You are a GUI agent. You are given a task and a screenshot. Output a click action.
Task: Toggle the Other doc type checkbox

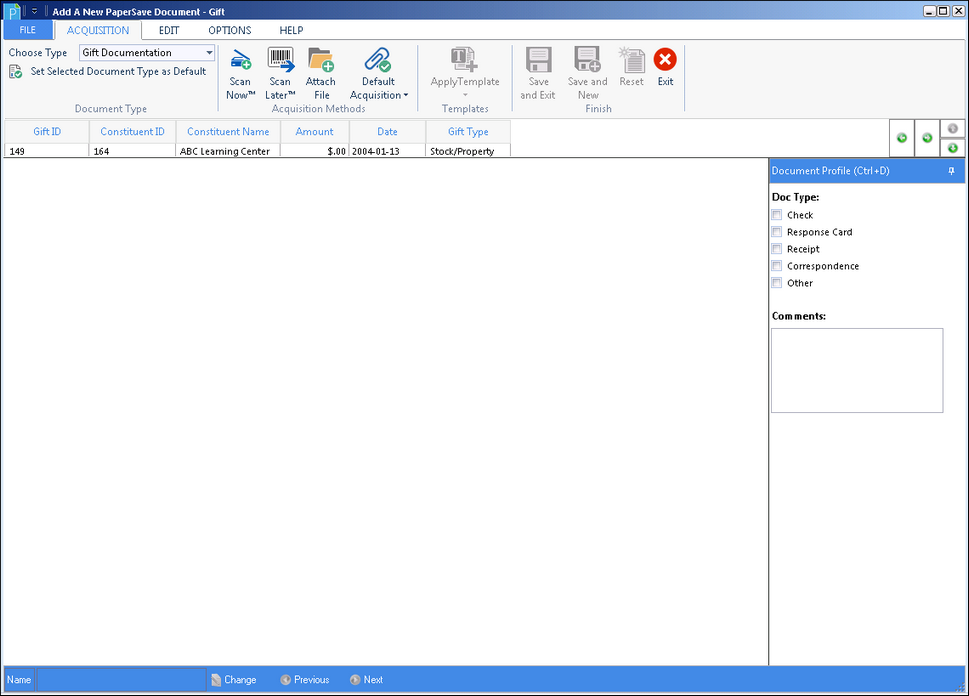[777, 283]
